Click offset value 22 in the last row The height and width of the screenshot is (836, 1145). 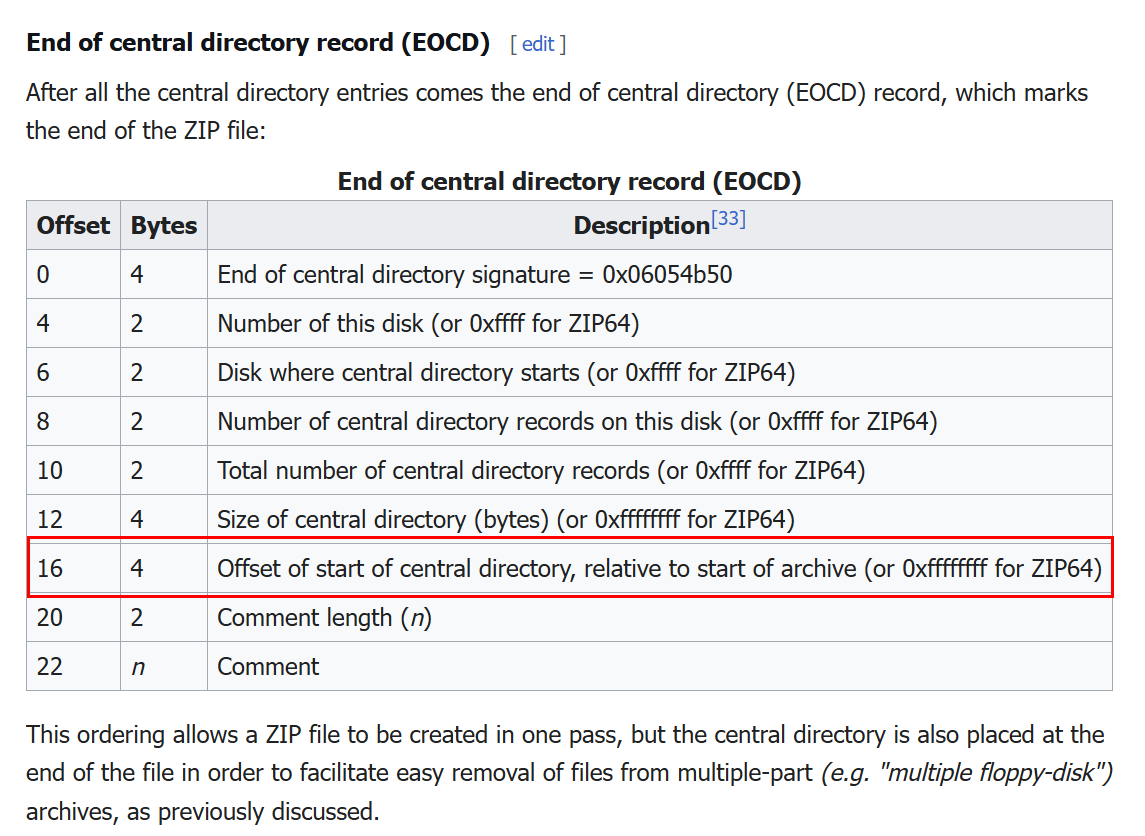pos(50,666)
